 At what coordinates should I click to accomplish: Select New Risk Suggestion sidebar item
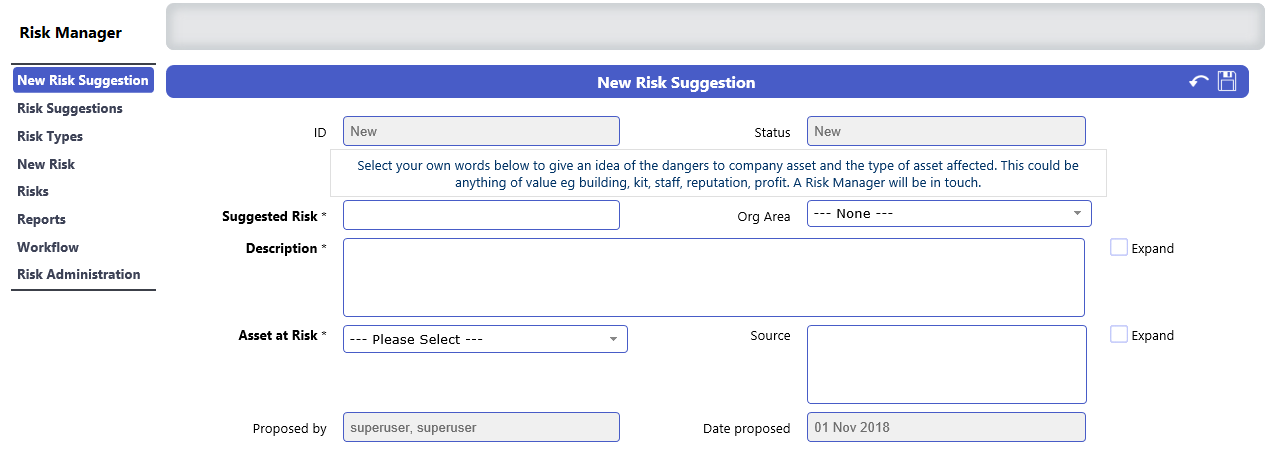click(x=83, y=80)
